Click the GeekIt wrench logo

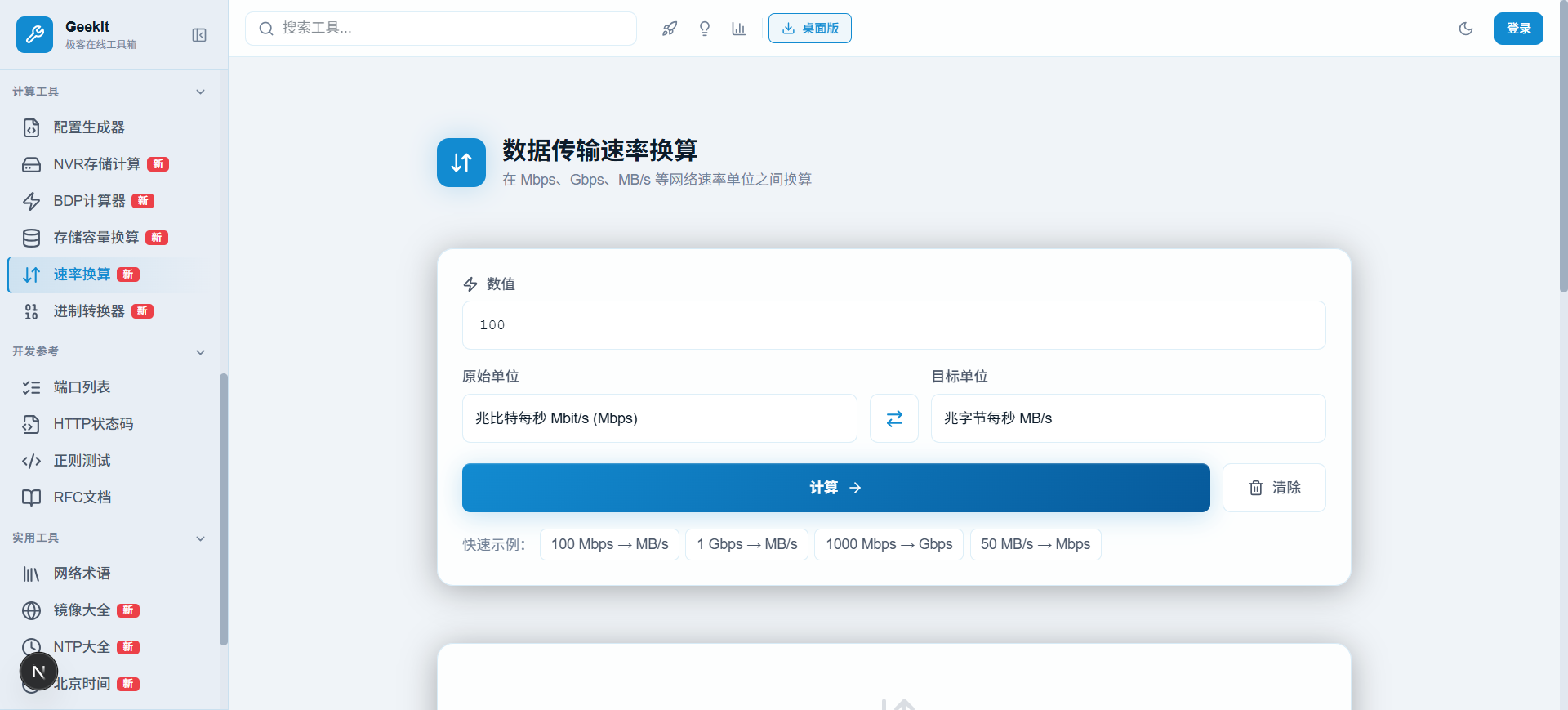pos(34,34)
